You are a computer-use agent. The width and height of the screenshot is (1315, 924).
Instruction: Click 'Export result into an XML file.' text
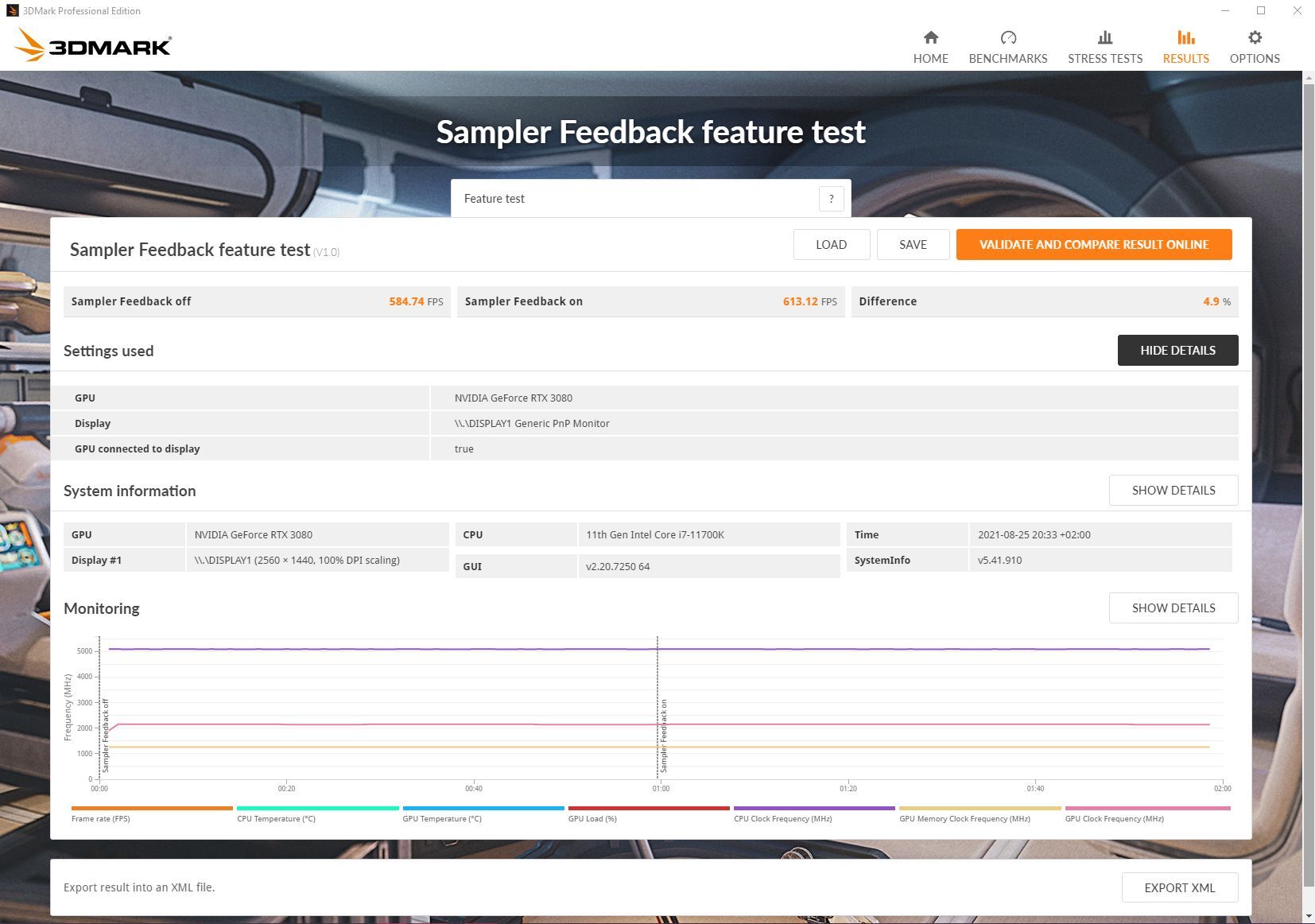point(139,887)
